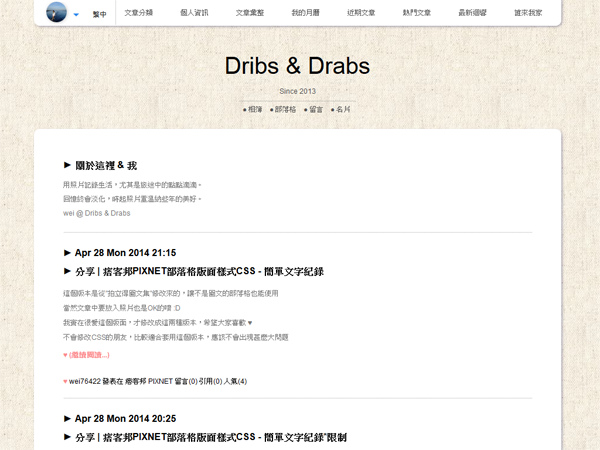Go to the 部落格 blog link
The height and width of the screenshot is (450, 600).
tap(283, 109)
